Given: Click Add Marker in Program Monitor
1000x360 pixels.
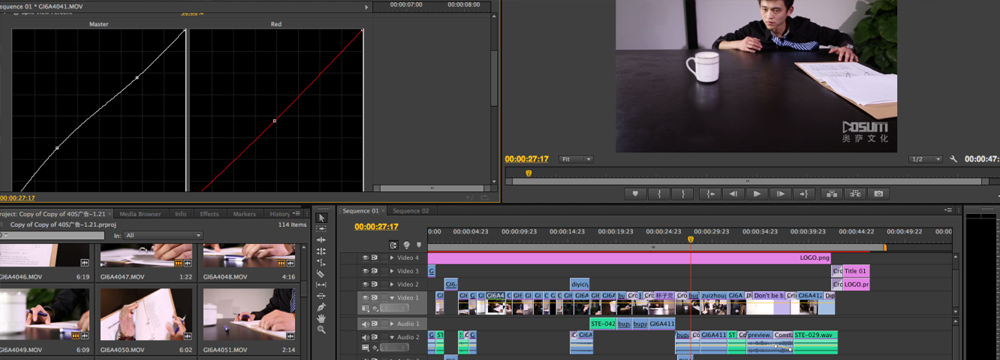Looking at the screenshot, I should point(635,193).
